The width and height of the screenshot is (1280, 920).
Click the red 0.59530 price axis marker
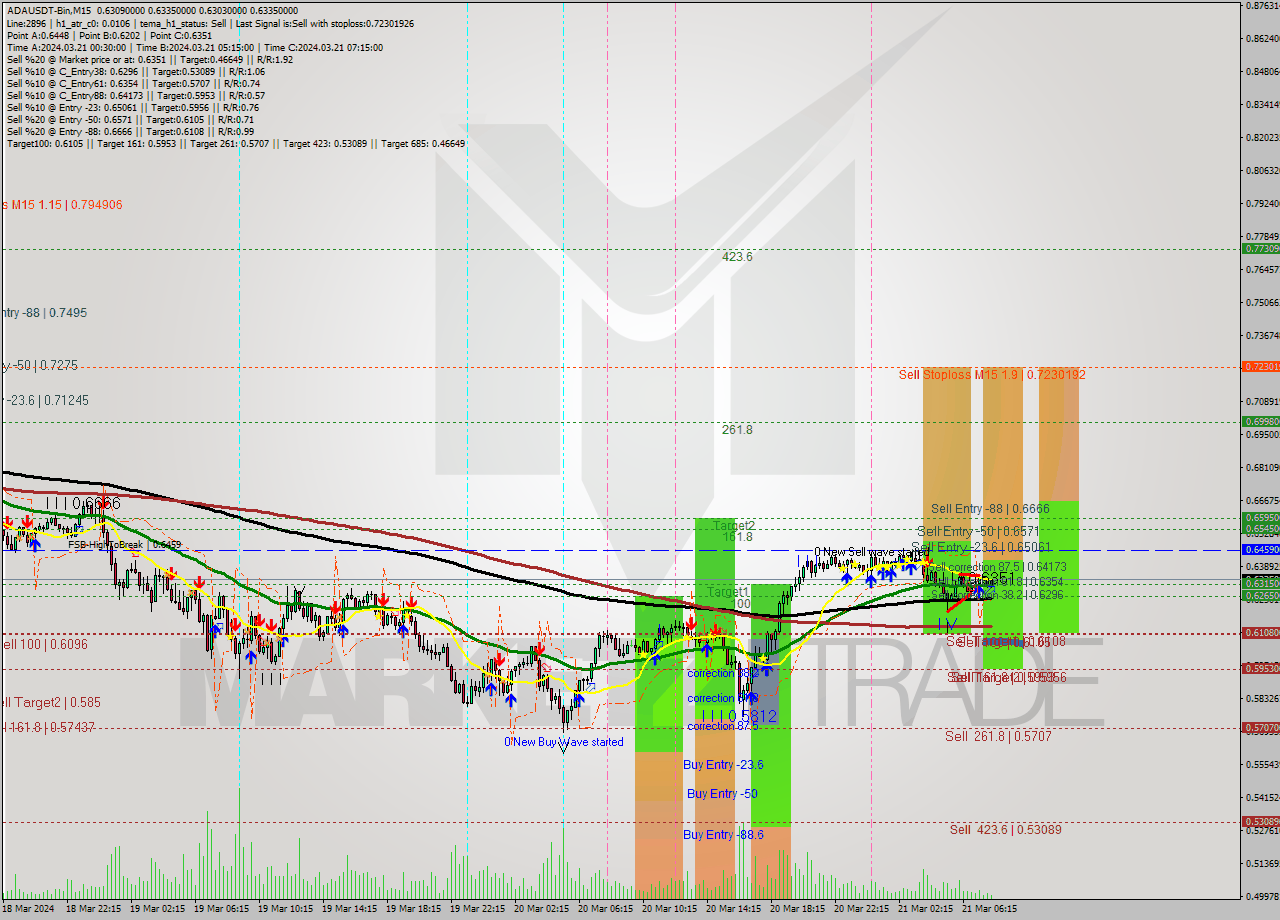(1260, 668)
